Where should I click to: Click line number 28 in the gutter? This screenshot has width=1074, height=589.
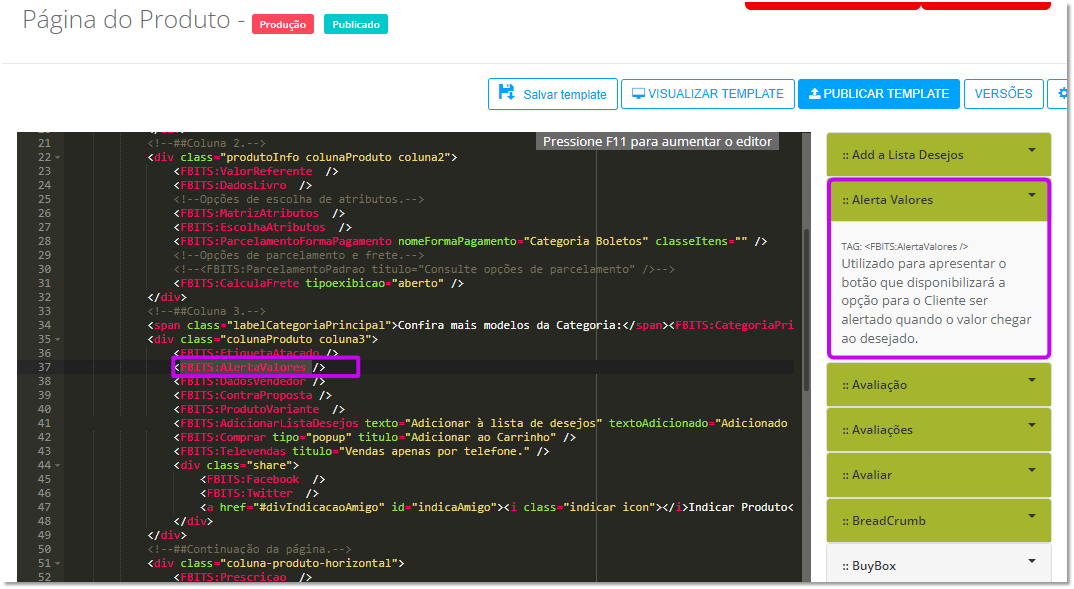point(45,241)
